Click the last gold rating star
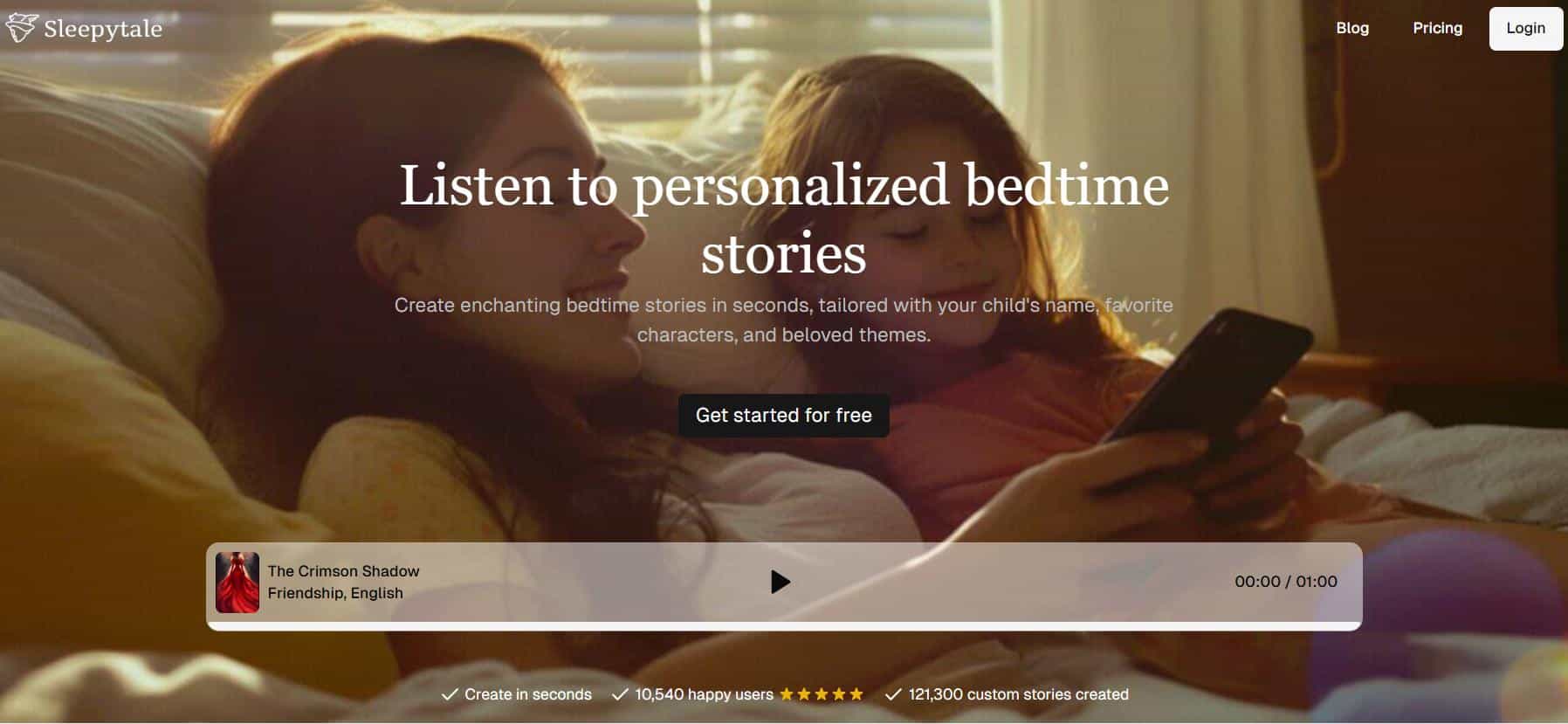This screenshot has height=724, width=1568. [x=856, y=695]
